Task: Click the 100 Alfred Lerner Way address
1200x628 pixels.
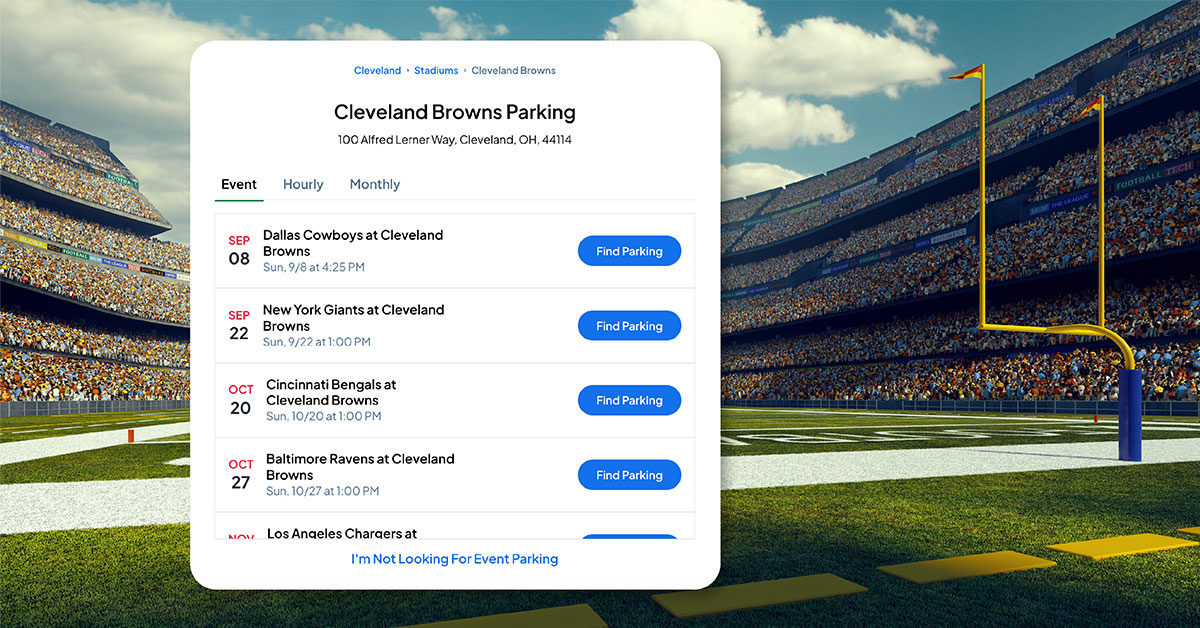Action: [x=455, y=140]
